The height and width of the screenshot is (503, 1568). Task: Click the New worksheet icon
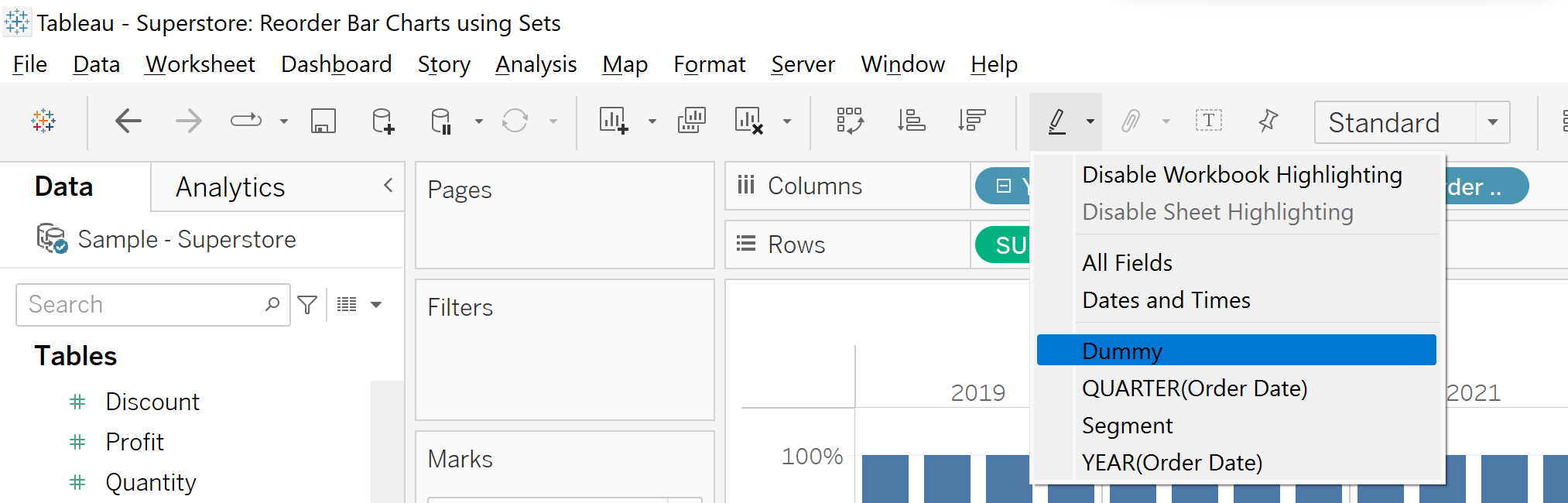614,121
